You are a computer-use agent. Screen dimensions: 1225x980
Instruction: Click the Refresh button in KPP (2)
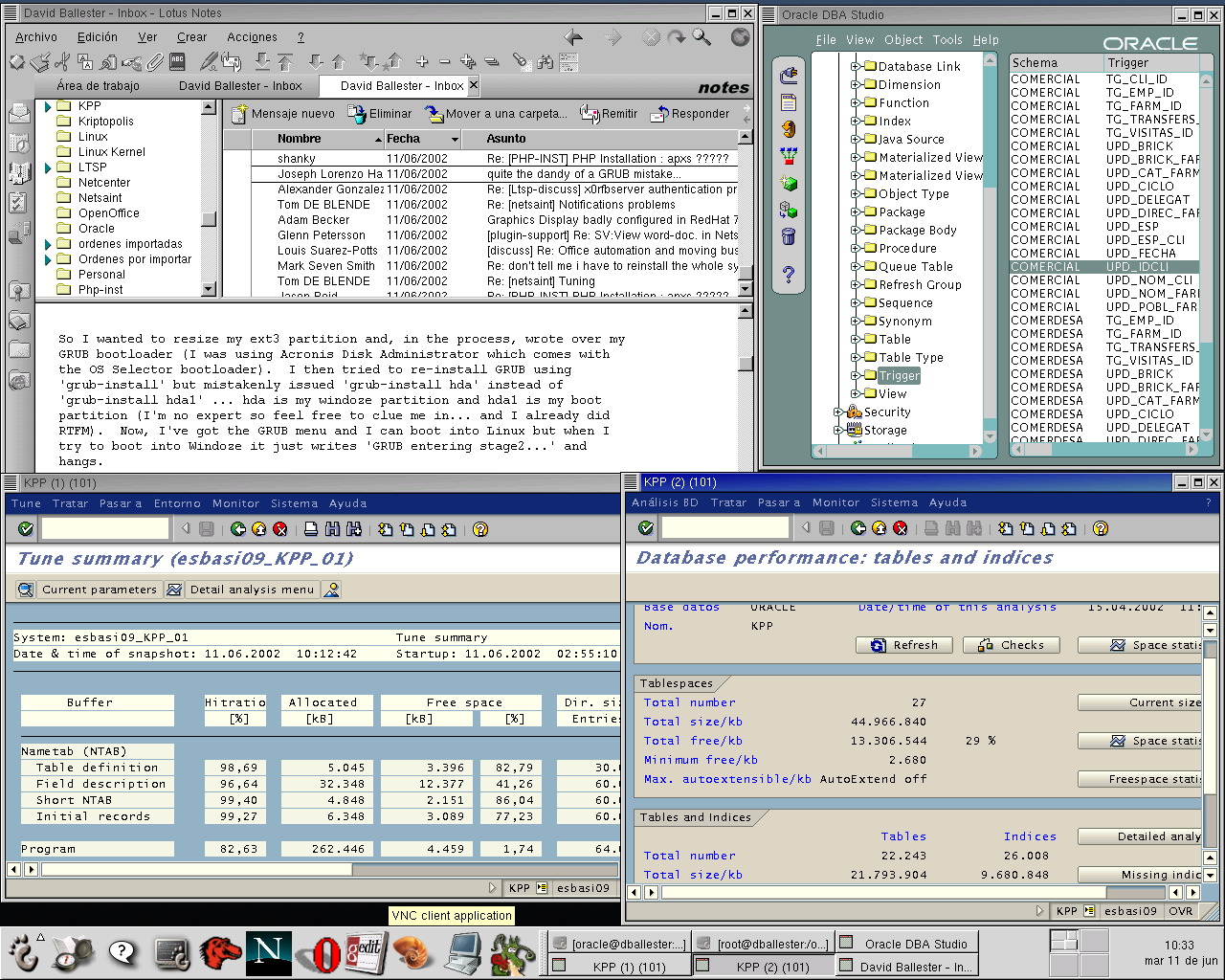pyautogui.click(x=904, y=645)
